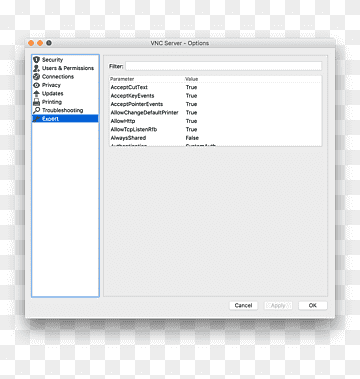The height and width of the screenshot is (379, 360).
Task: Close the VNC Server Options window
Action: (x=31, y=43)
